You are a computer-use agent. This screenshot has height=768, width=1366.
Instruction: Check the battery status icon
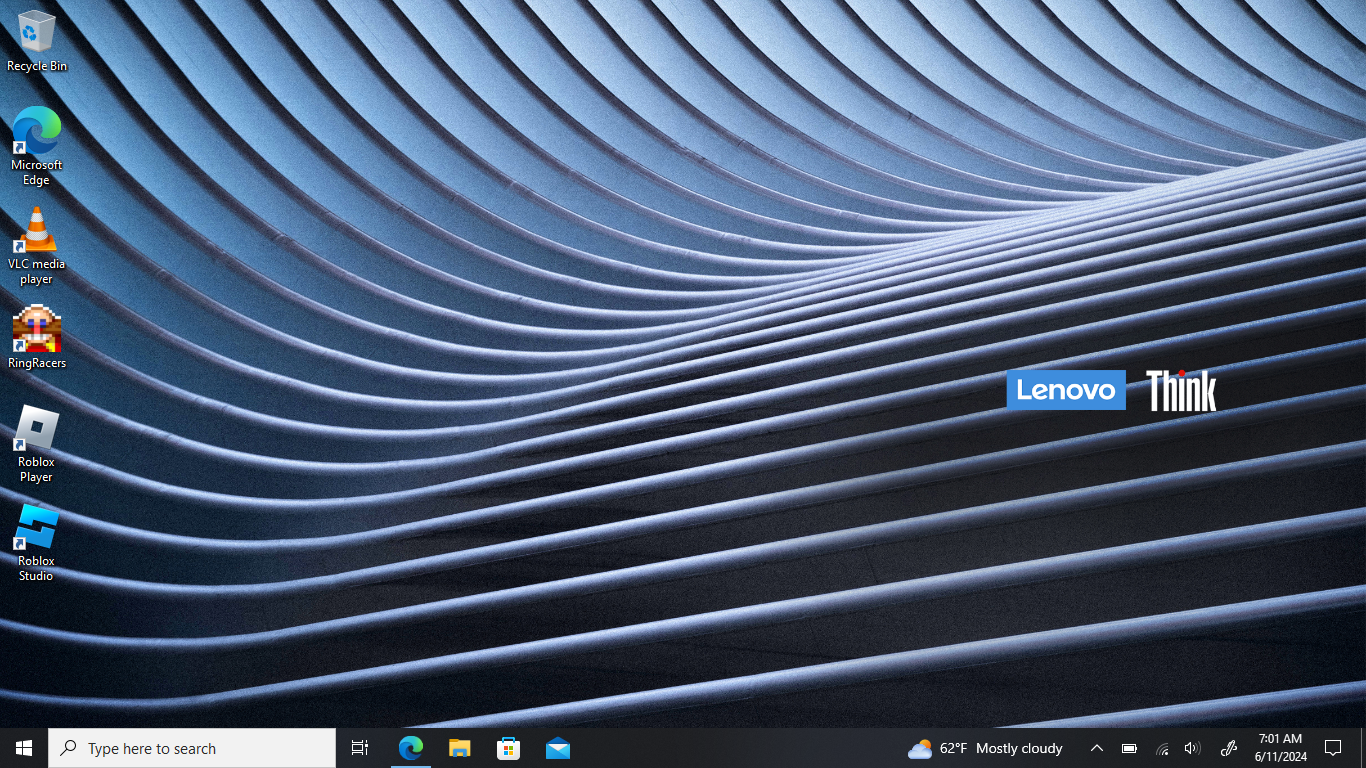tap(1129, 748)
